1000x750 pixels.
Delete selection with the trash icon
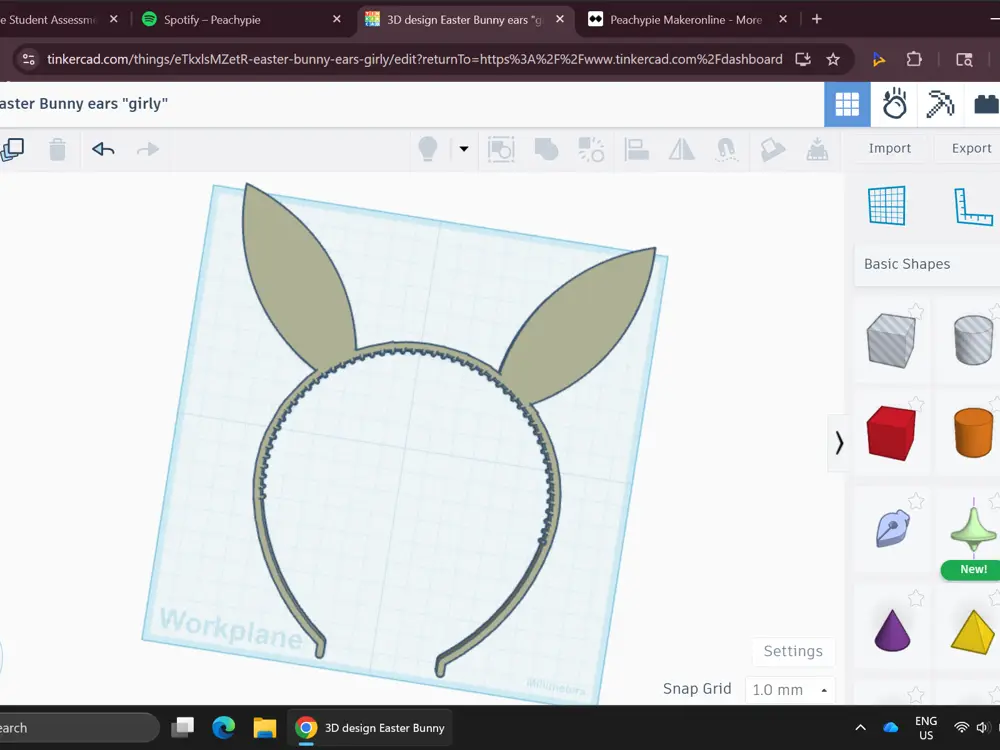tap(57, 150)
